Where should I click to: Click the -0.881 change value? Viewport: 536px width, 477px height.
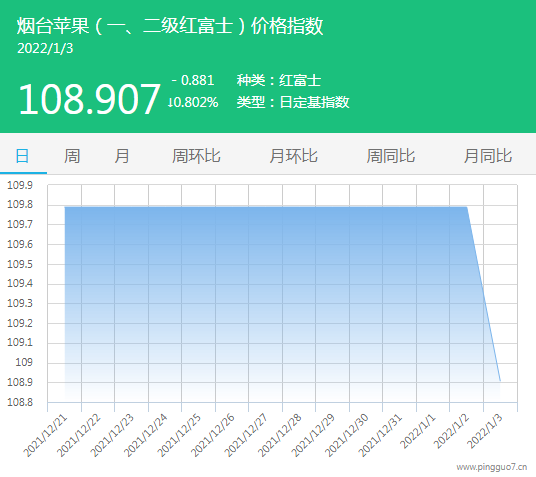click(193, 80)
